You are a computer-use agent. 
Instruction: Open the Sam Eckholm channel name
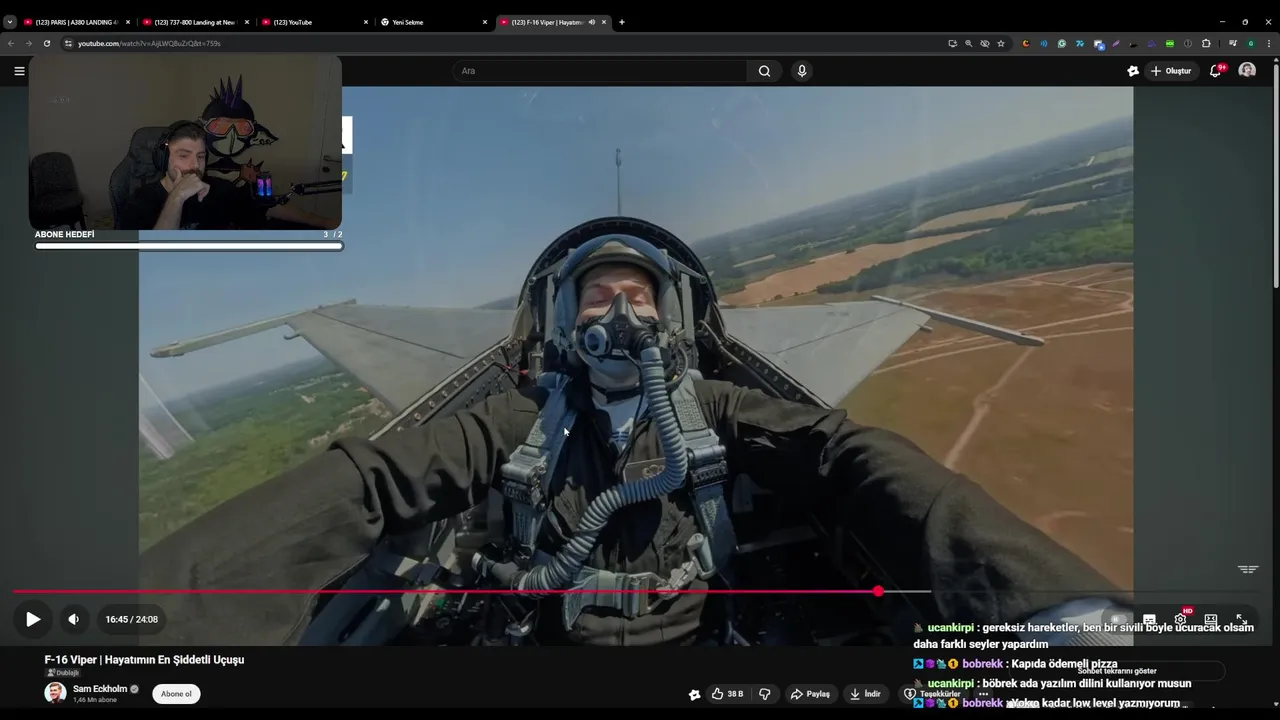pos(101,689)
